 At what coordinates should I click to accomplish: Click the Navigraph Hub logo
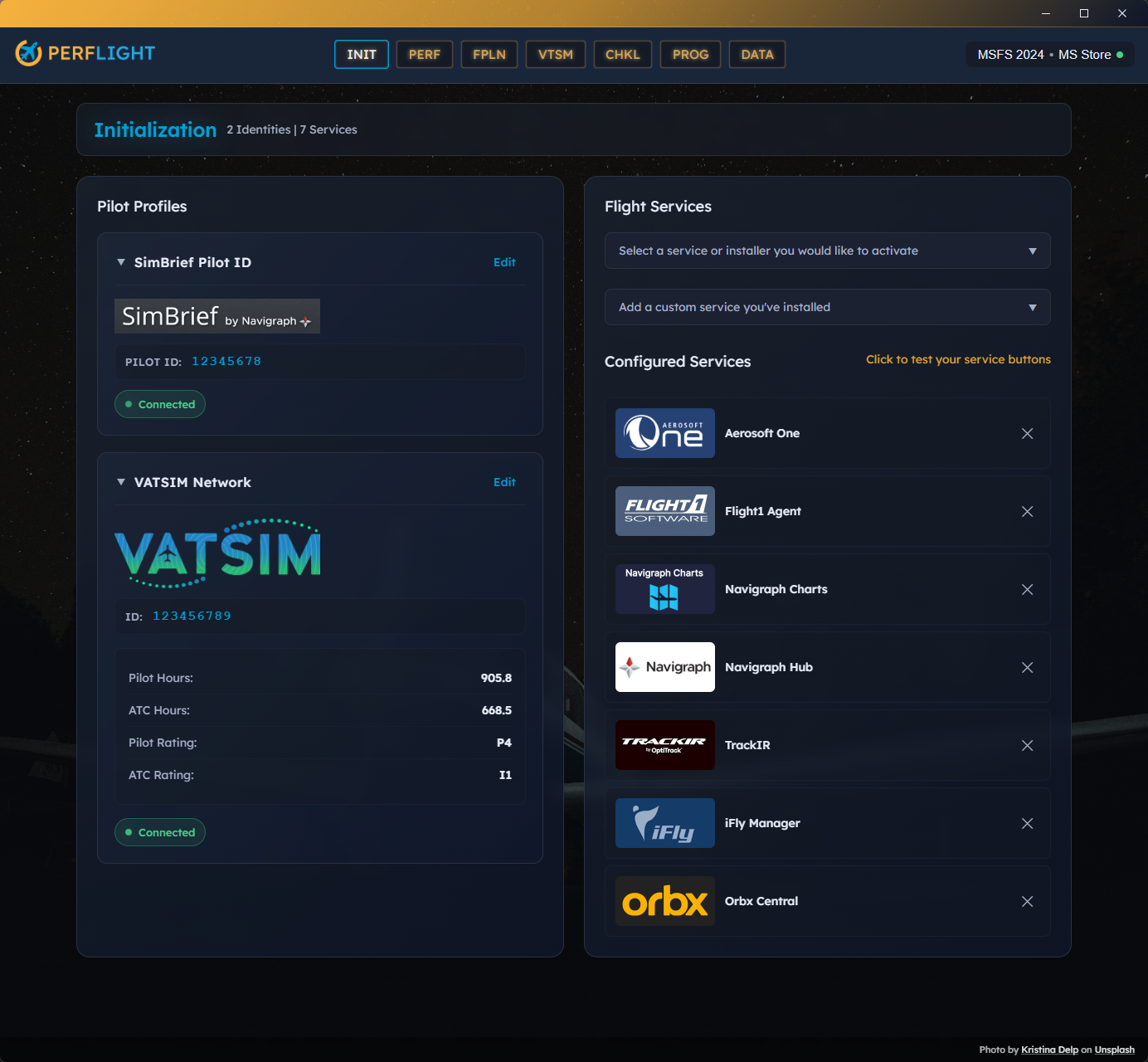(664, 667)
